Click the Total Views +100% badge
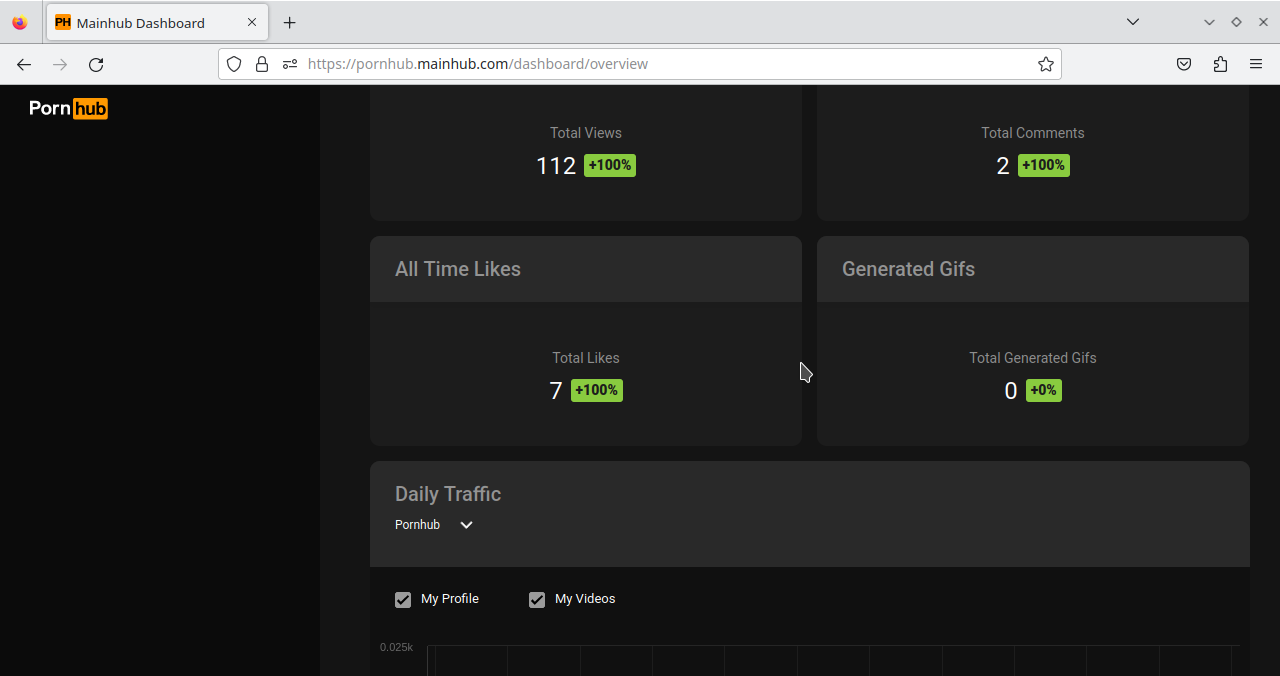1280x676 pixels. (609, 165)
